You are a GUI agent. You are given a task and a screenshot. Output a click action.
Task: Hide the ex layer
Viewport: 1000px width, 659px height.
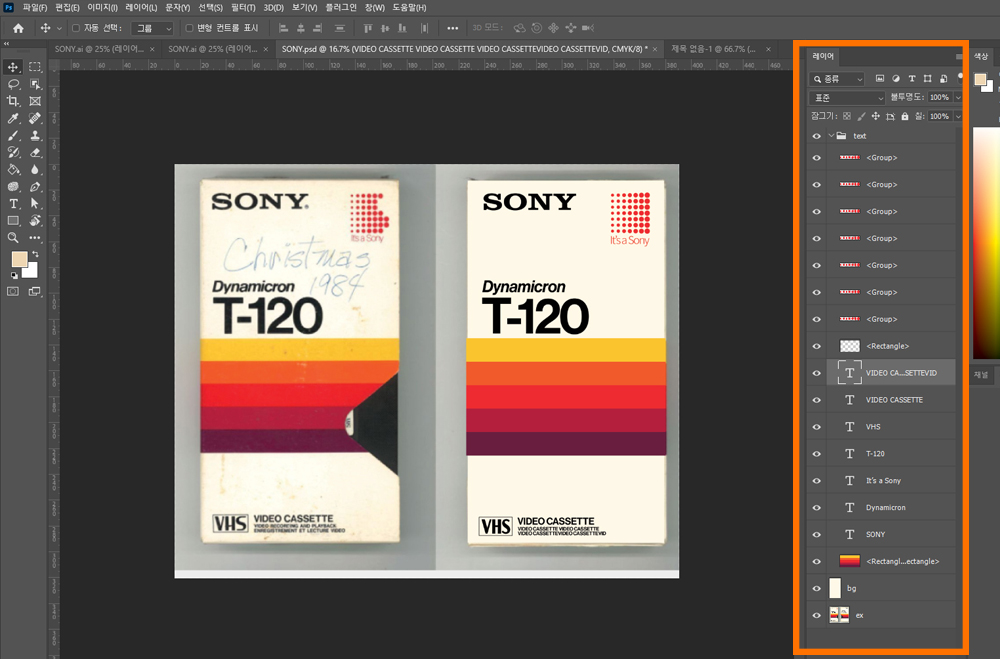point(817,615)
